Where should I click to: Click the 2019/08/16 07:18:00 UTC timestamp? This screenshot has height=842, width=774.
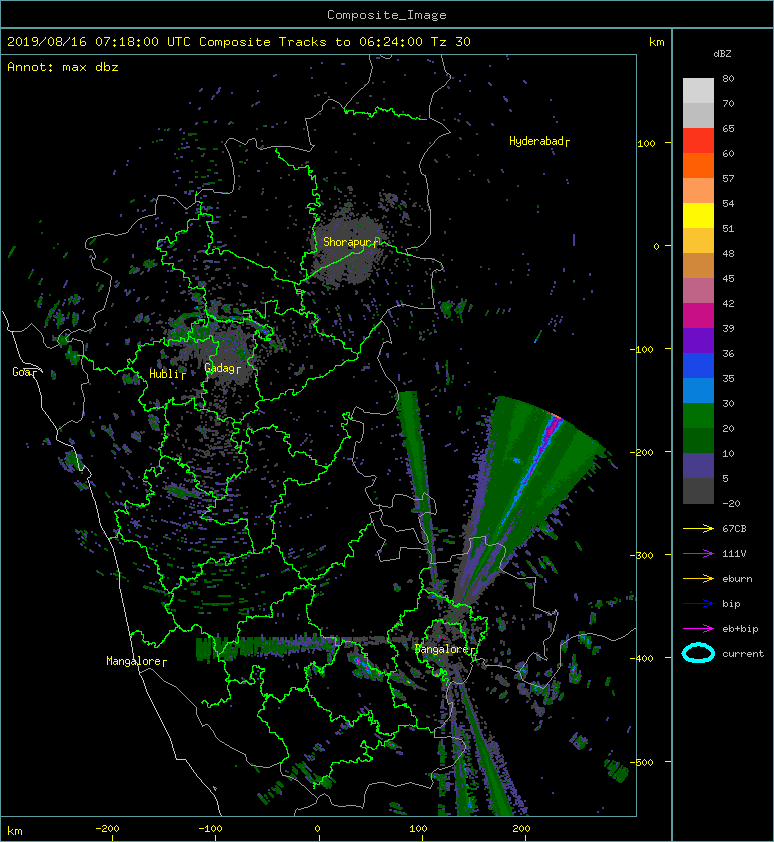point(99,41)
